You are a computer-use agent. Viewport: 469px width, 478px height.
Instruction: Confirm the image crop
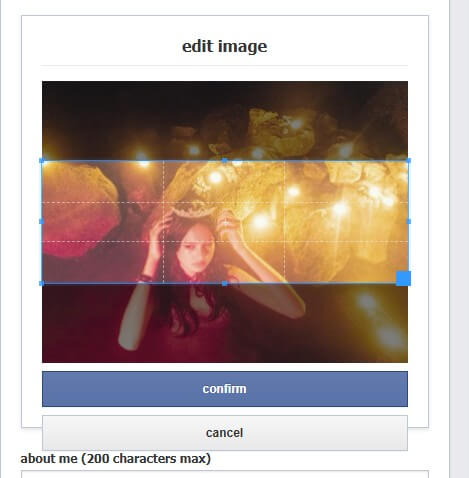tap(225, 389)
